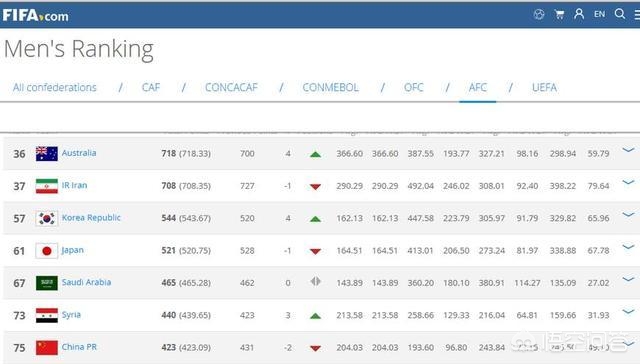Expand the Japan row details chevron
640x364 pixels.
(628, 247)
